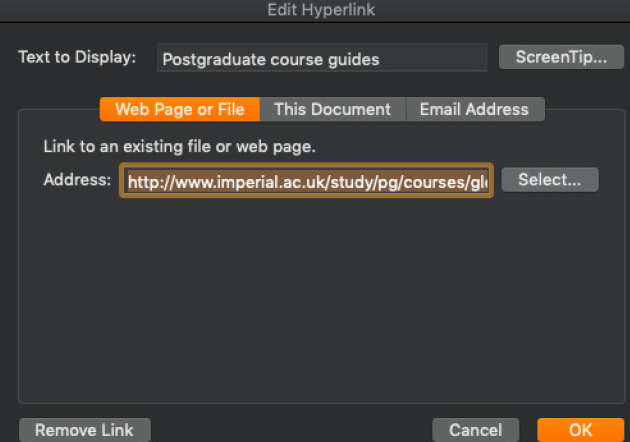Place cursor in the imperial.ac.uk URL text
The width and height of the screenshot is (630, 442).
(260, 181)
